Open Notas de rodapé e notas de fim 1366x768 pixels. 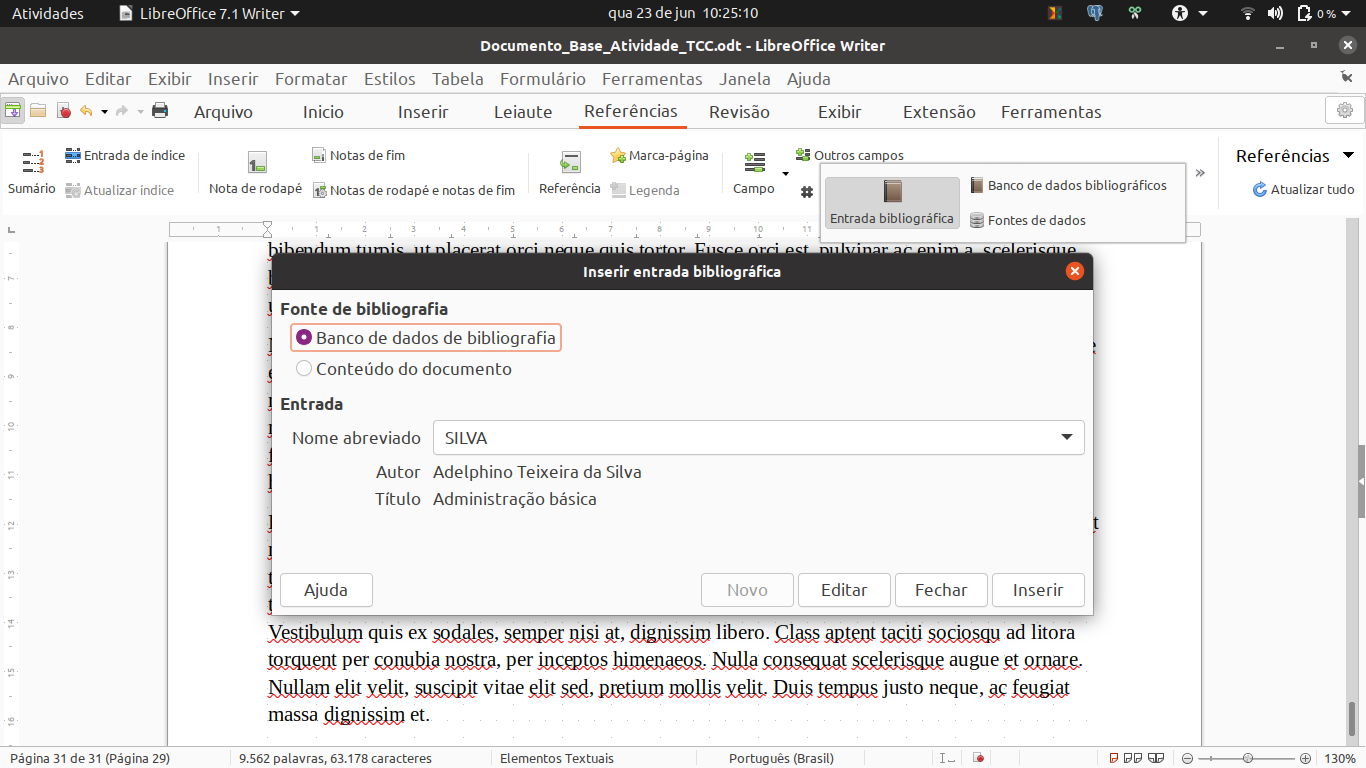tap(413, 190)
